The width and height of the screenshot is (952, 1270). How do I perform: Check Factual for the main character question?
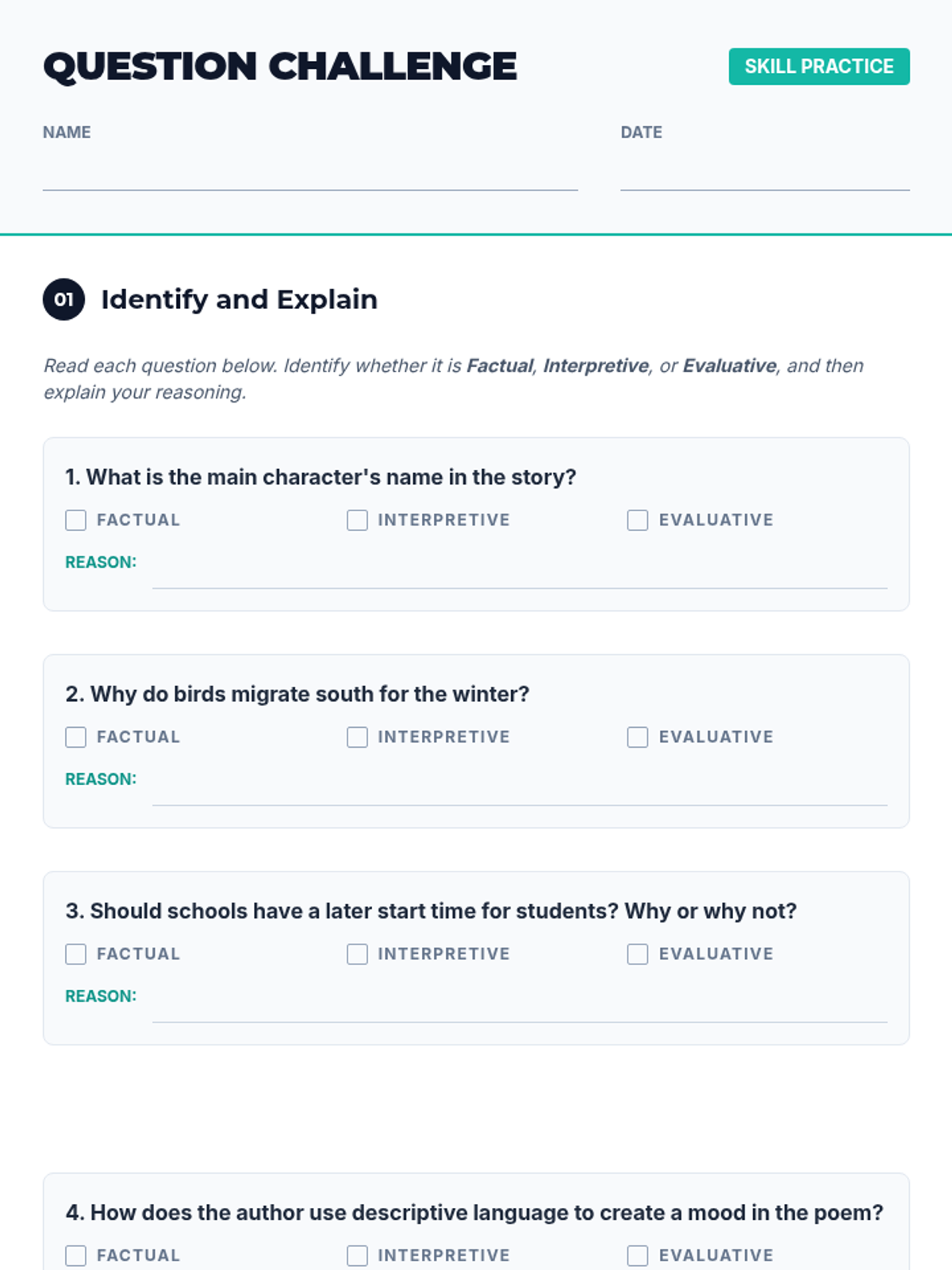(x=76, y=520)
